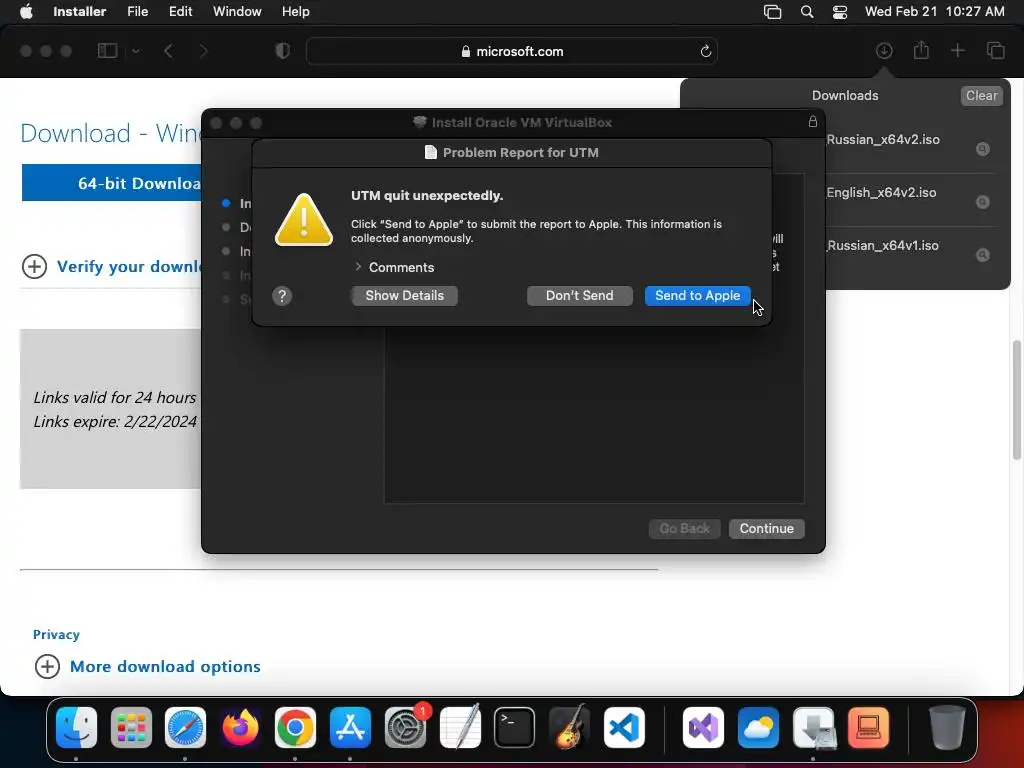This screenshot has height=768, width=1024.
Task: Open the Window menu
Action: (237, 11)
